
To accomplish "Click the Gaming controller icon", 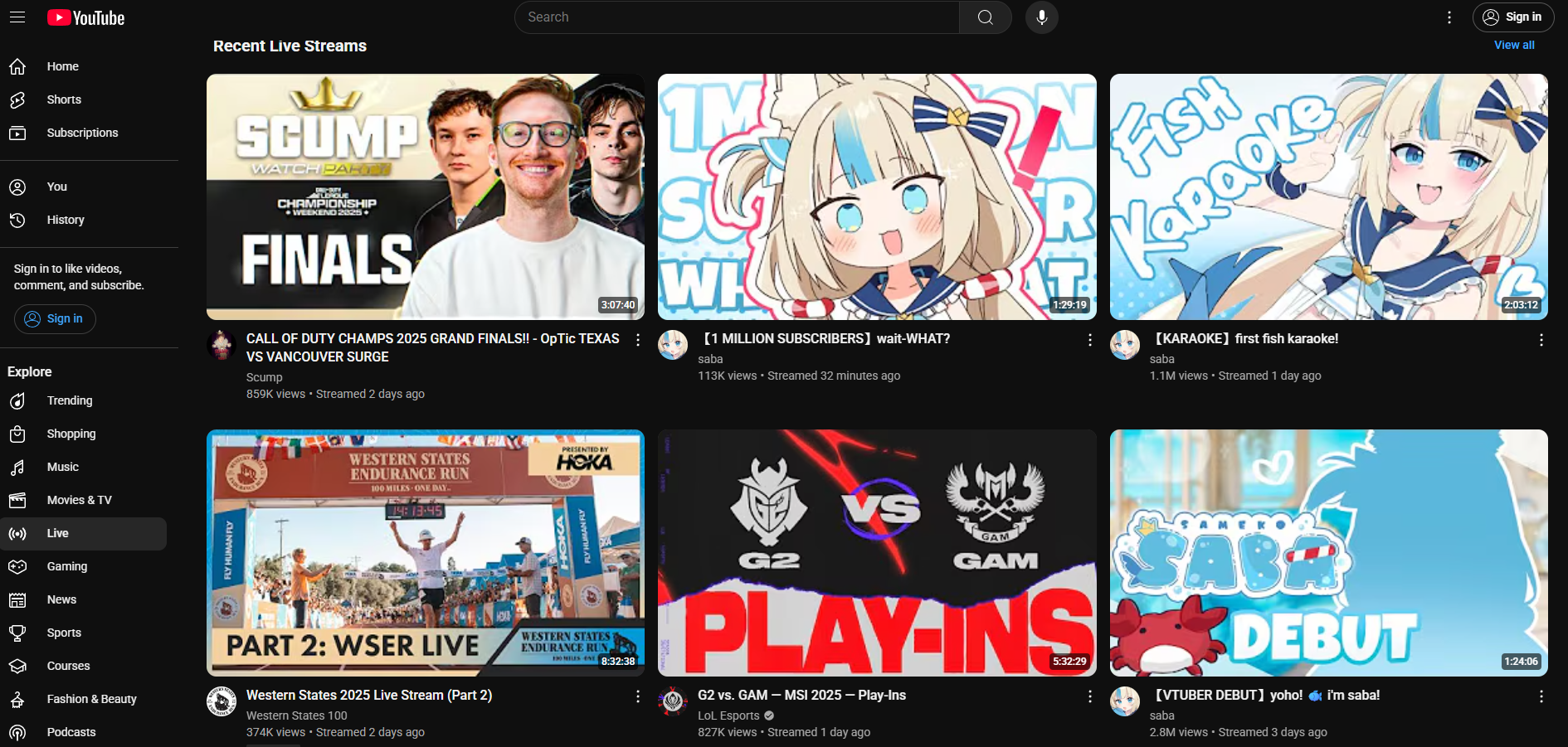I will (x=17, y=566).
